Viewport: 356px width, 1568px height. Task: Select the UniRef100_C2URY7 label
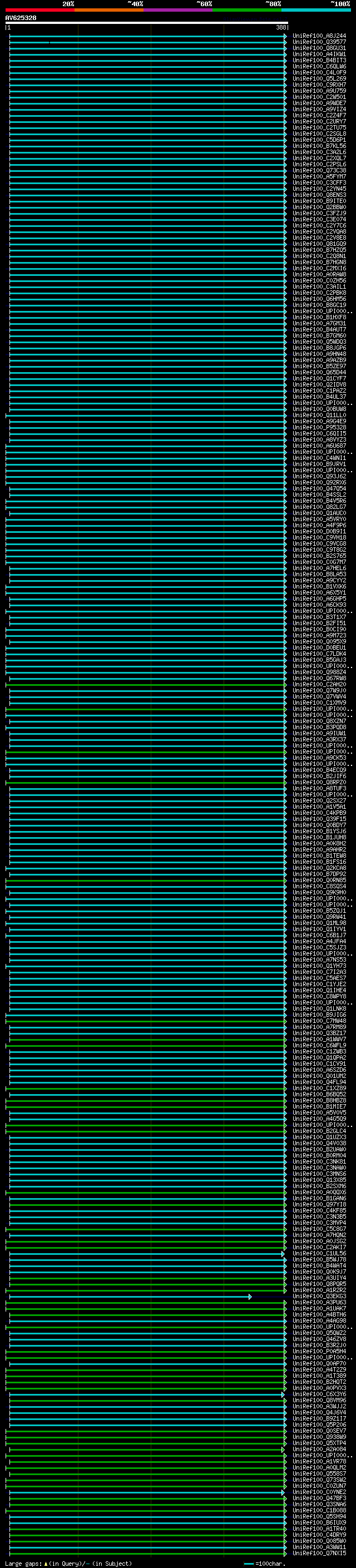click(319, 121)
